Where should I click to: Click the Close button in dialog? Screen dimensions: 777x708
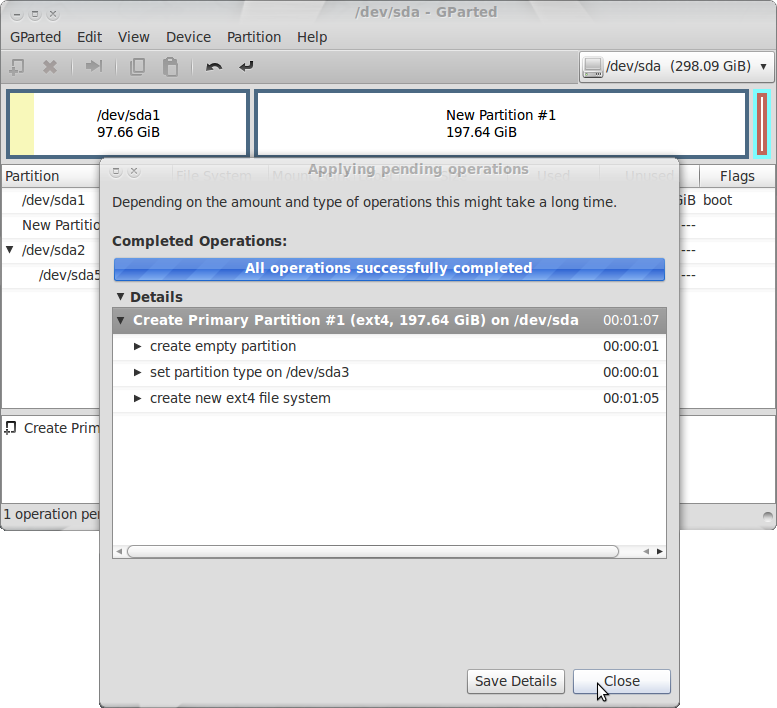(x=621, y=681)
